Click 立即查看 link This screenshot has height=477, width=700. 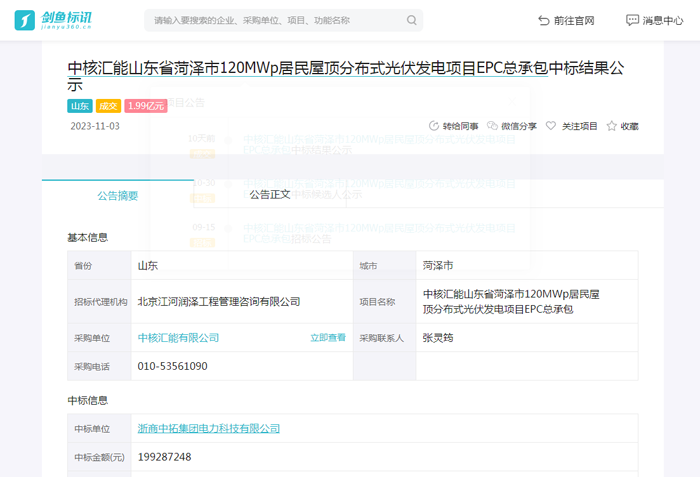(x=328, y=338)
